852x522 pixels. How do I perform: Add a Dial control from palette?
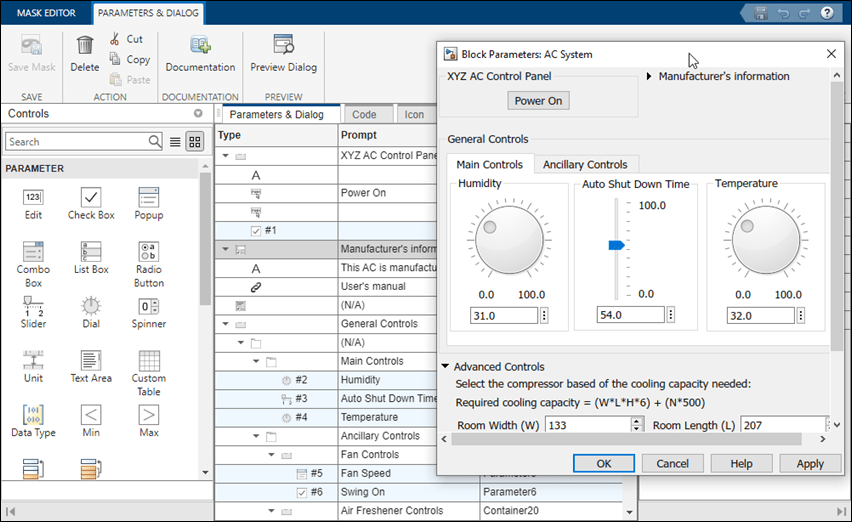click(91, 306)
